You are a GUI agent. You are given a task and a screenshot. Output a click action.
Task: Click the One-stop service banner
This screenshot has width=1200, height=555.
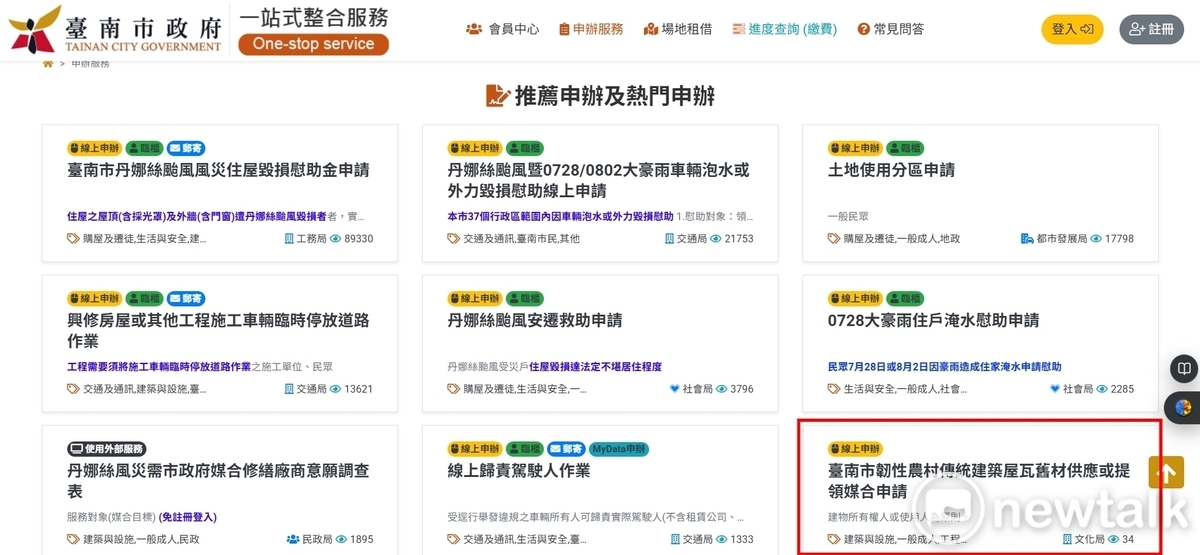[313, 44]
